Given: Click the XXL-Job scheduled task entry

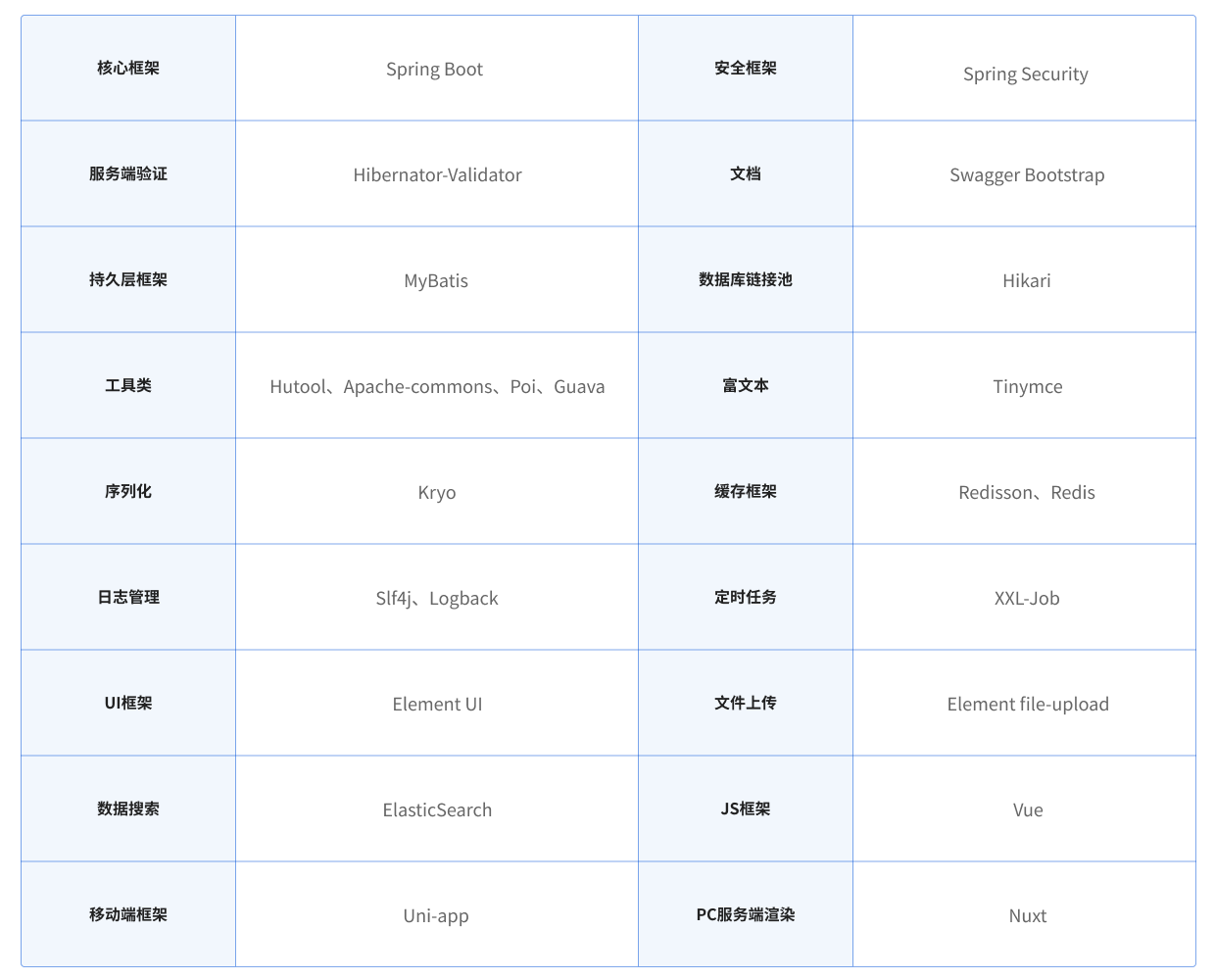Looking at the screenshot, I should (x=1027, y=598).
